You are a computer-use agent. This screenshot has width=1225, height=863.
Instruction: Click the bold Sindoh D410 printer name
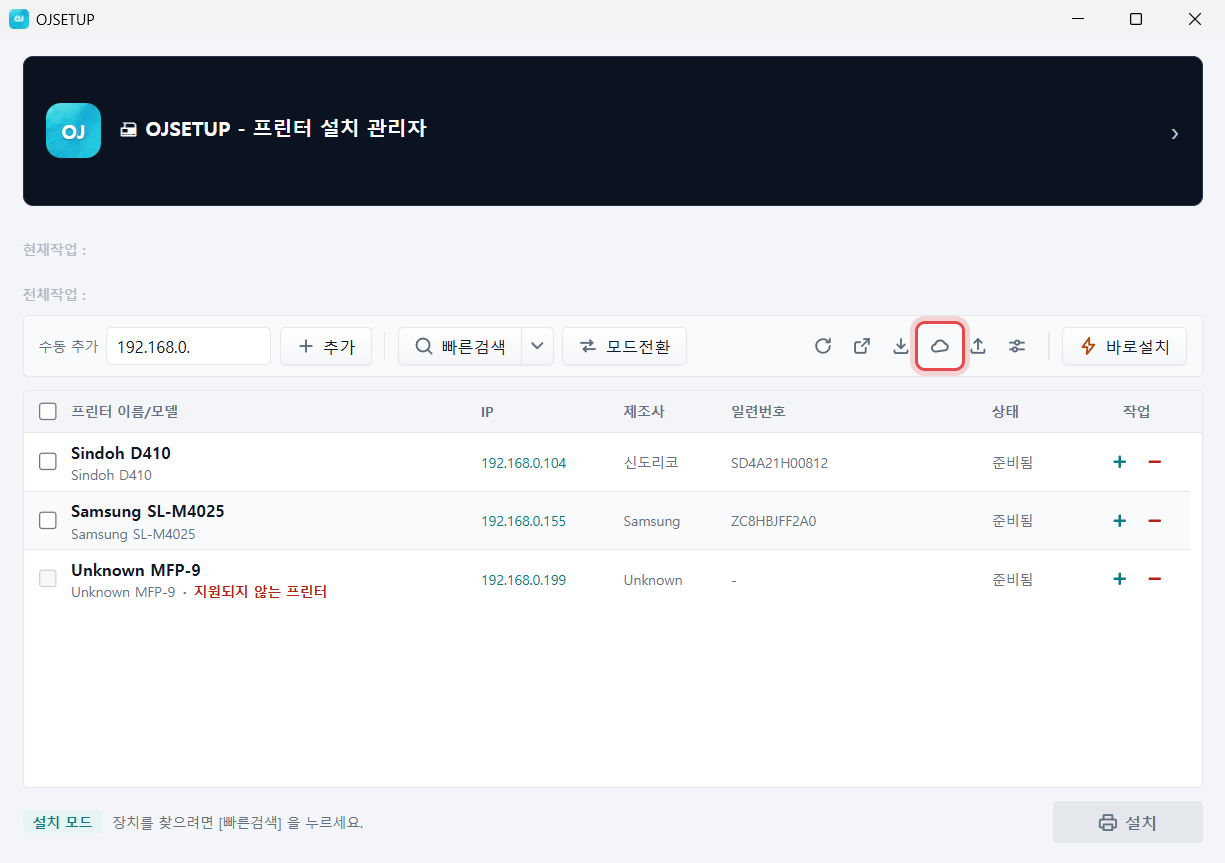(121, 453)
